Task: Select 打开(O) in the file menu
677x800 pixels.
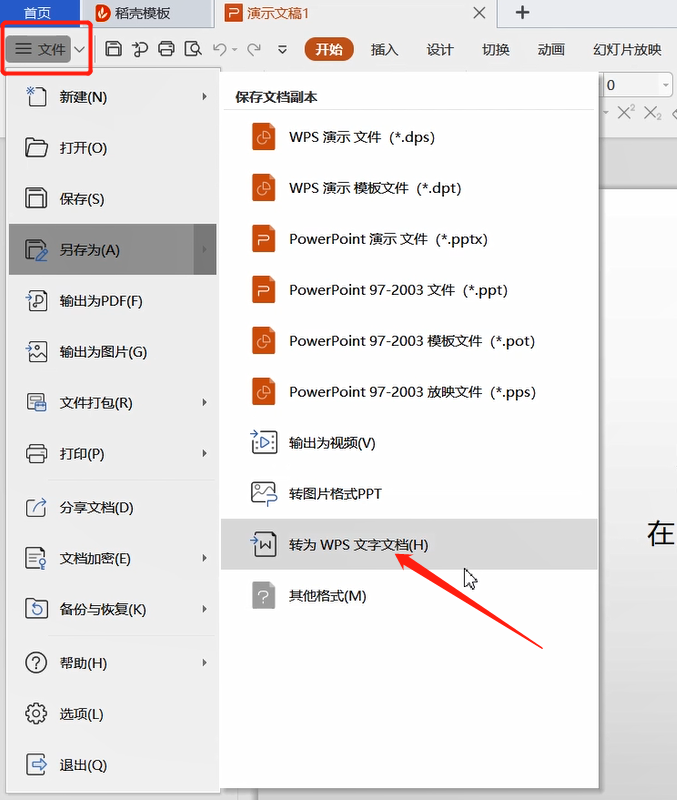Action: pyautogui.click(x=113, y=147)
